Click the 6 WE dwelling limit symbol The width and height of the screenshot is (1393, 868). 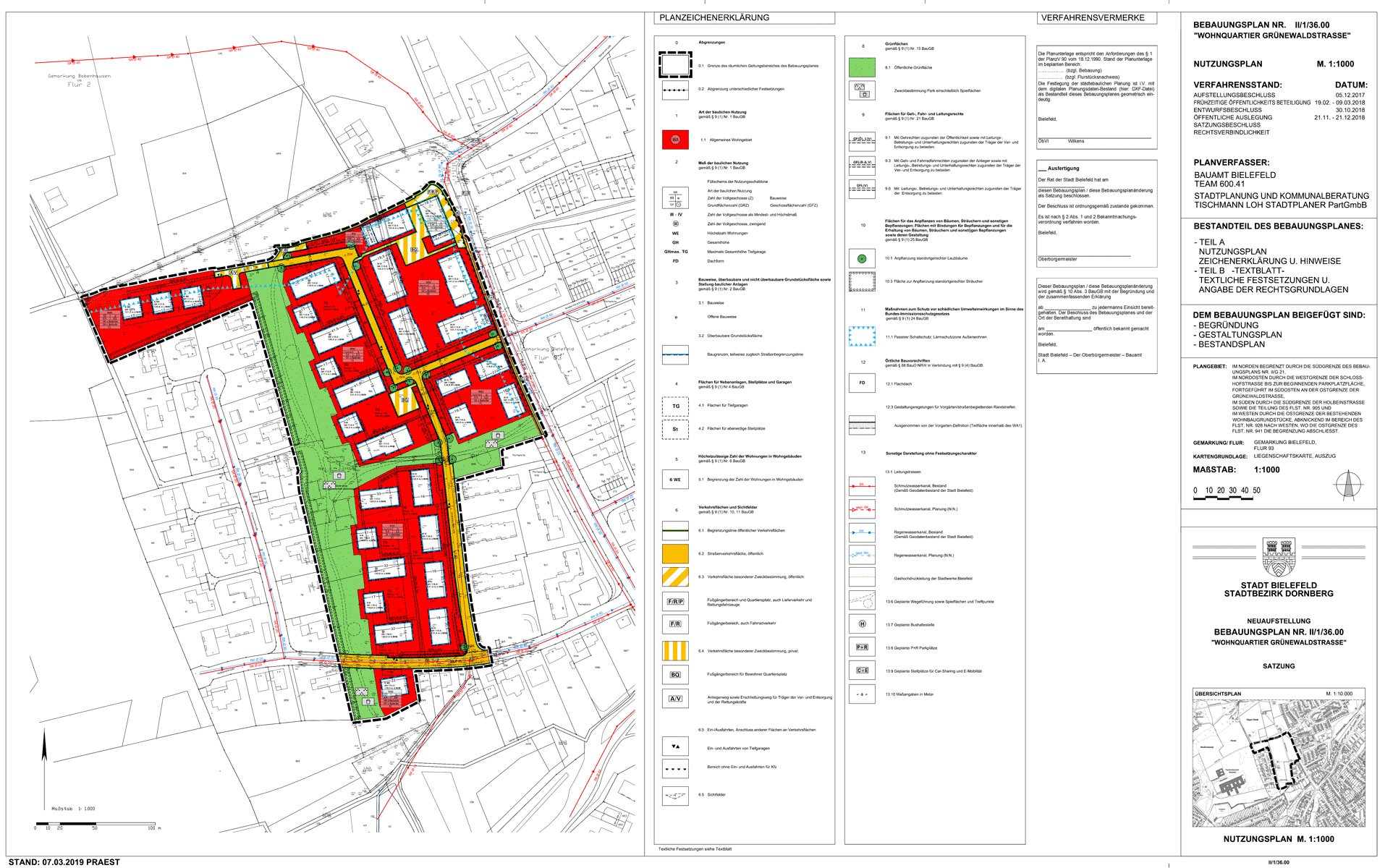tap(675, 480)
